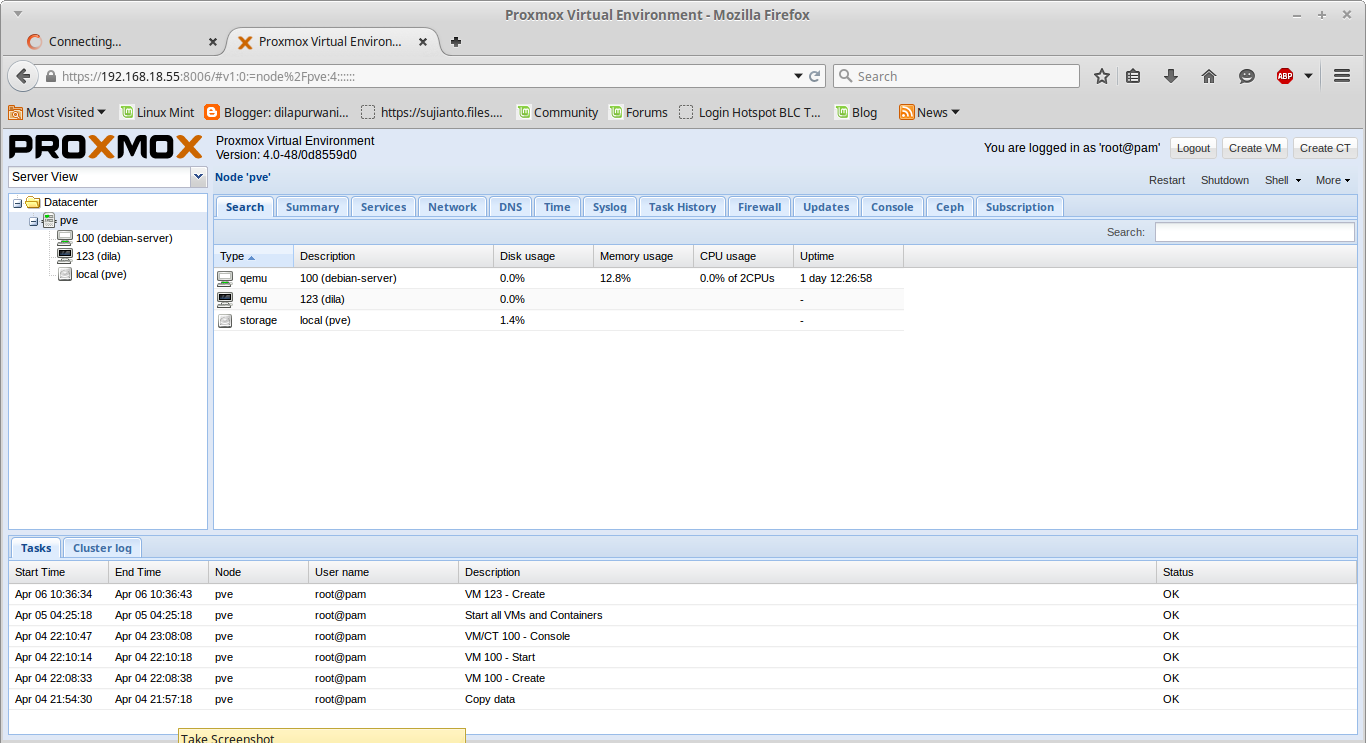The image size is (1366, 743).
Task: Open the Firefox hamburger menu
Action: coord(1342,76)
